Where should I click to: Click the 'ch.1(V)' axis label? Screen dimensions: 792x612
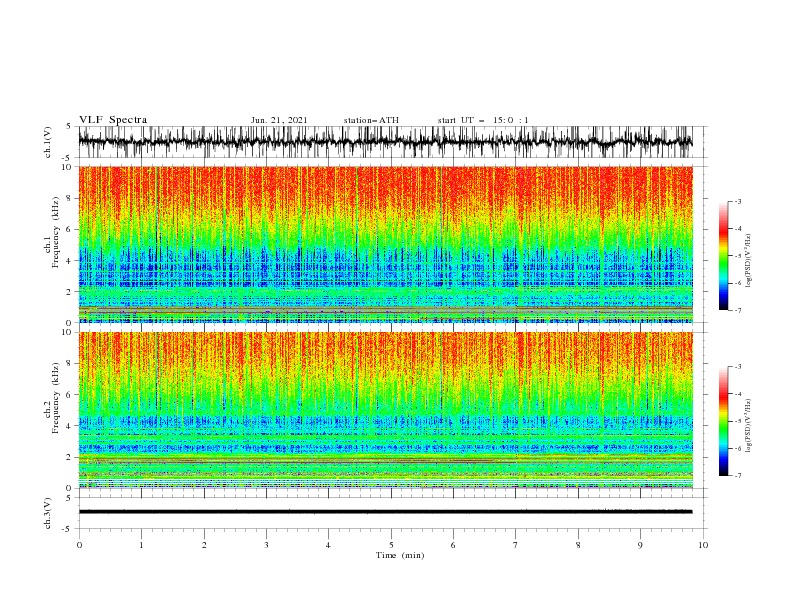(x=48, y=142)
